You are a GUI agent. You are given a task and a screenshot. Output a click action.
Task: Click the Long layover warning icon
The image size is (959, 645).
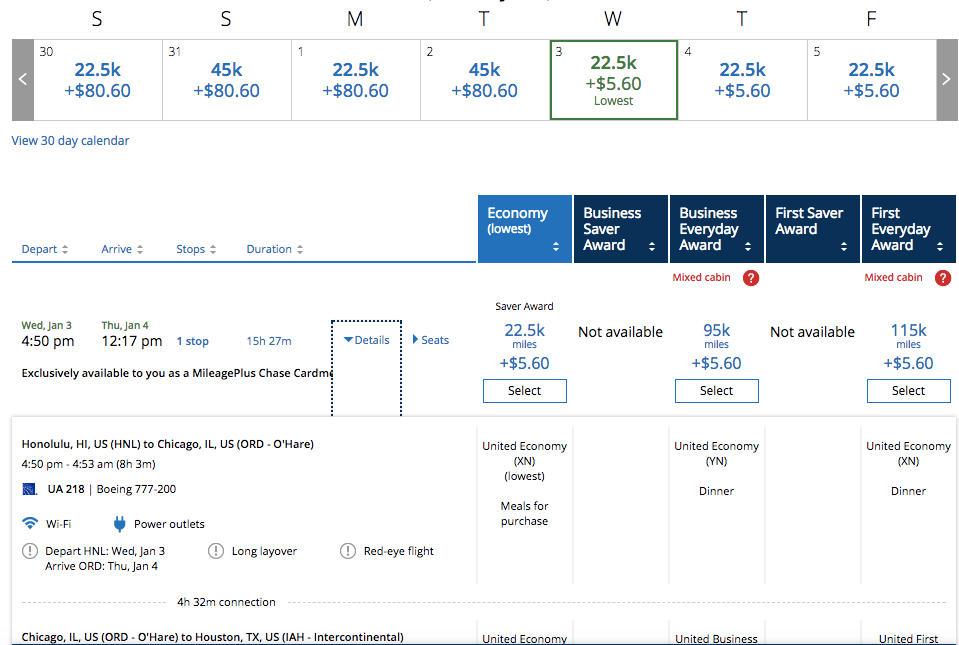(216, 551)
